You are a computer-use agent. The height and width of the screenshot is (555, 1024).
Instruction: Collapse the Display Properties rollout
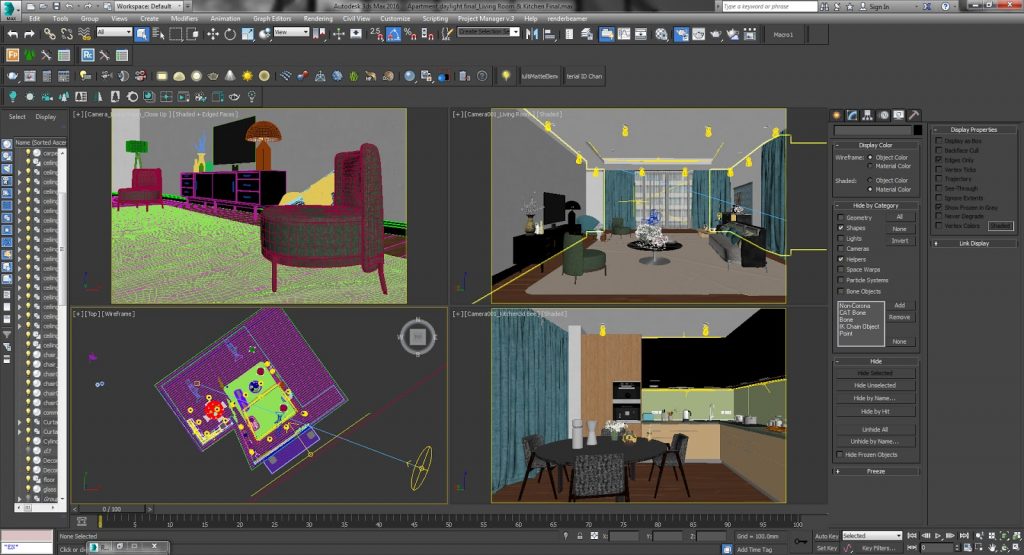point(974,129)
